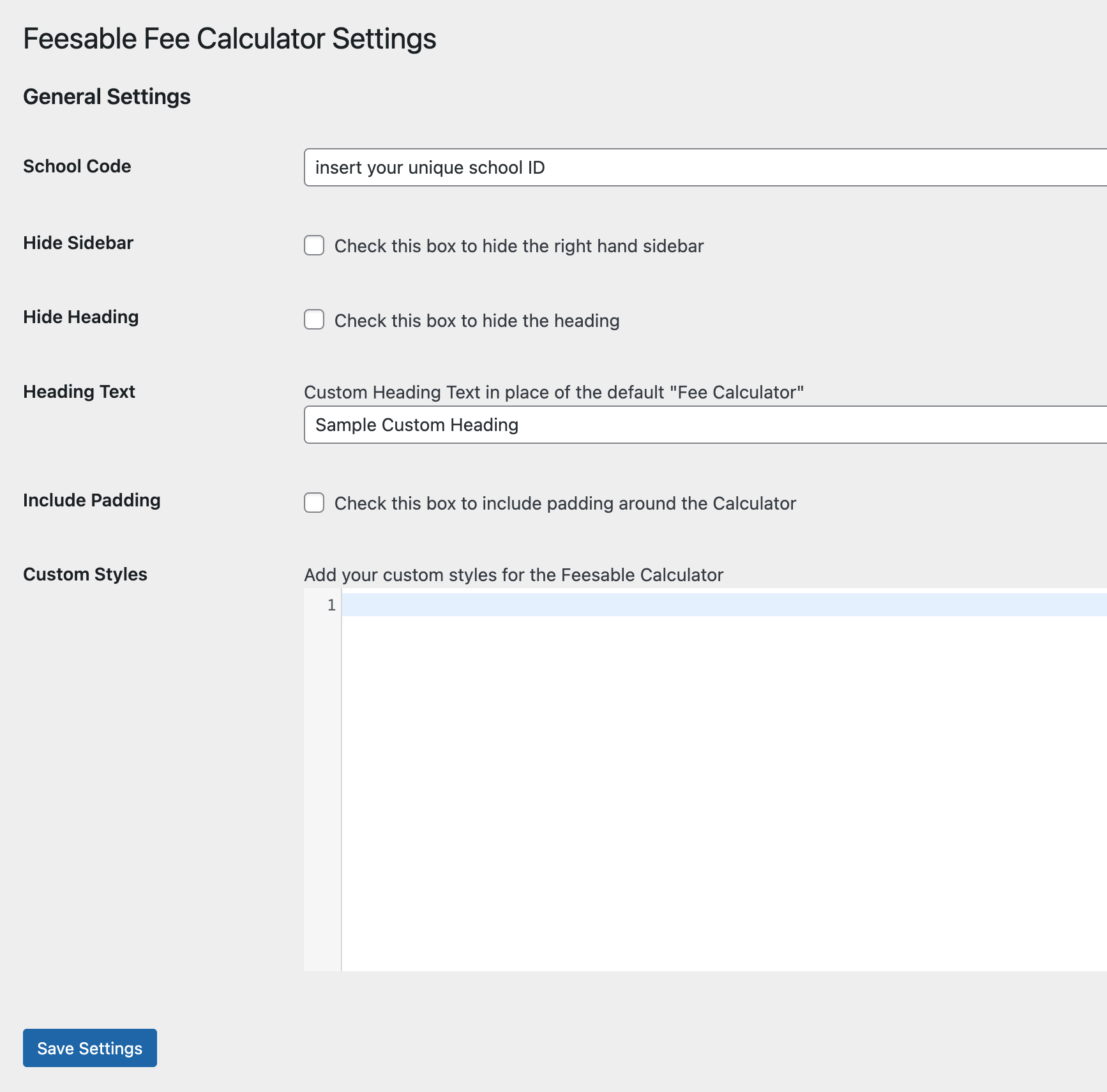
Task: Select label 'Check this box to include padding around the Calculator'
Action: tap(565, 503)
